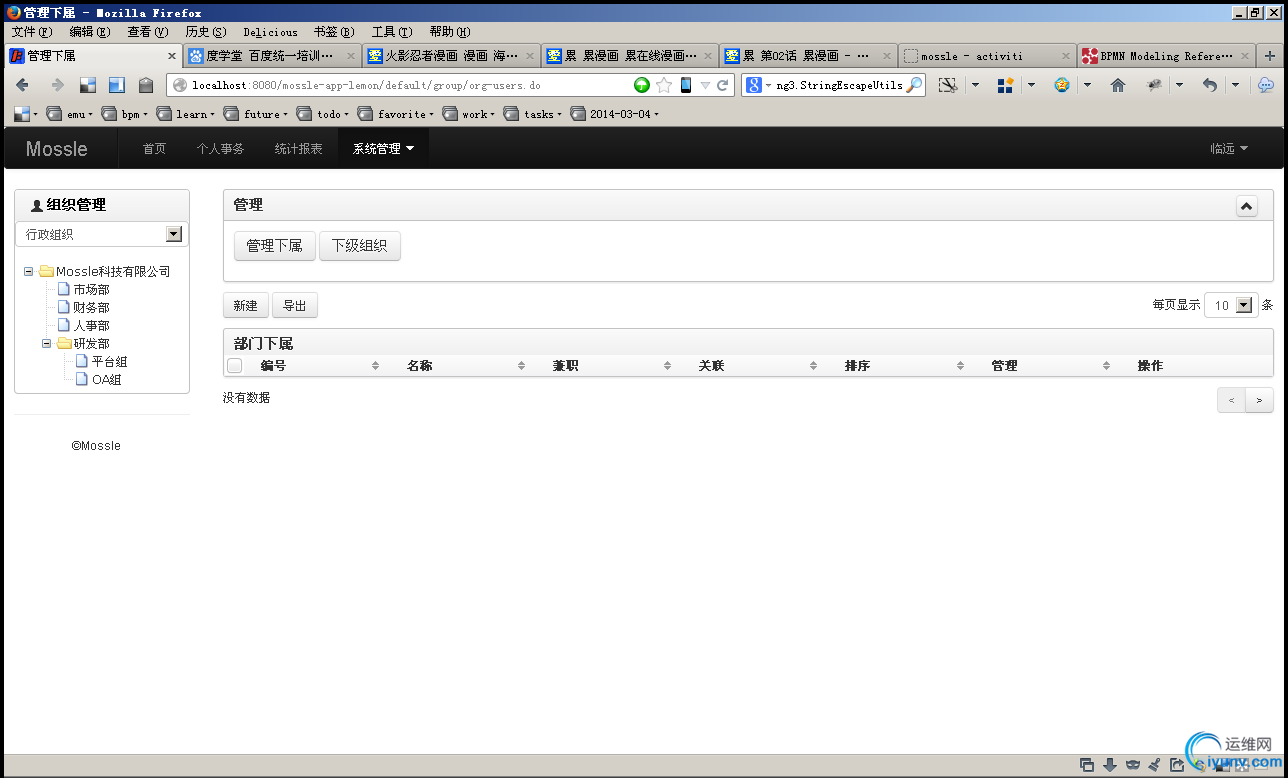This screenshot has width=1288, height=778.
Task: Click the download arrow icon in status bar
Action: tap(1109, 765)
